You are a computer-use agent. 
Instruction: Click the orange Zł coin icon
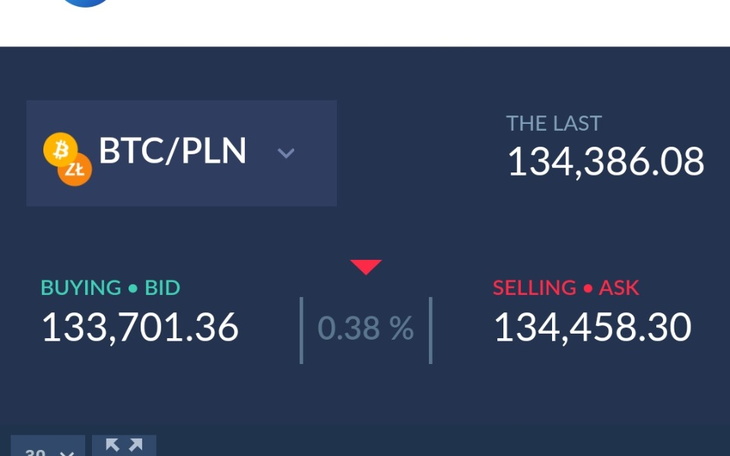(x=75, y=170)
